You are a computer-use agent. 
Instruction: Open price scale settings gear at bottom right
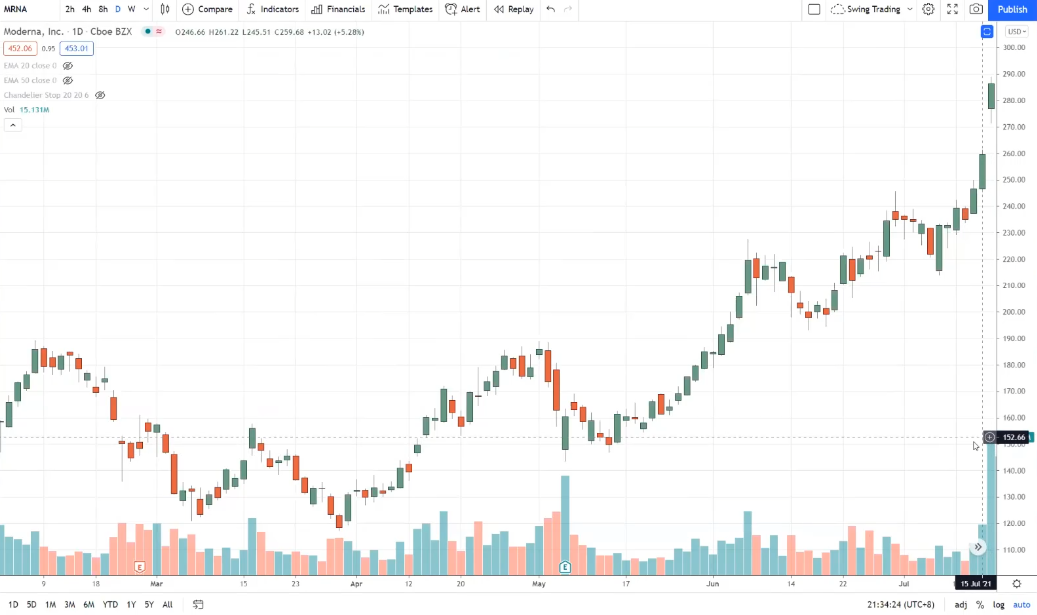pyautogui.click(x=1016, y=584)
